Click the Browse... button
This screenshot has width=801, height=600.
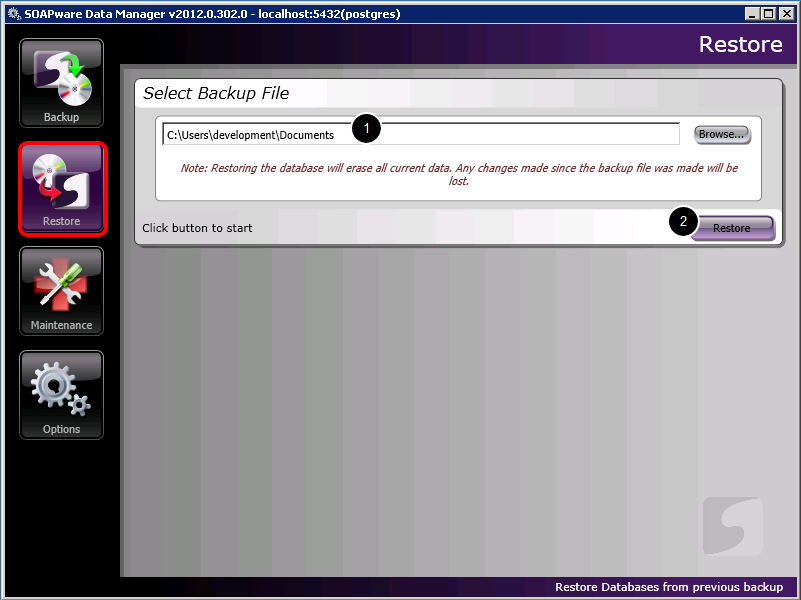click(x=722, y=135)
